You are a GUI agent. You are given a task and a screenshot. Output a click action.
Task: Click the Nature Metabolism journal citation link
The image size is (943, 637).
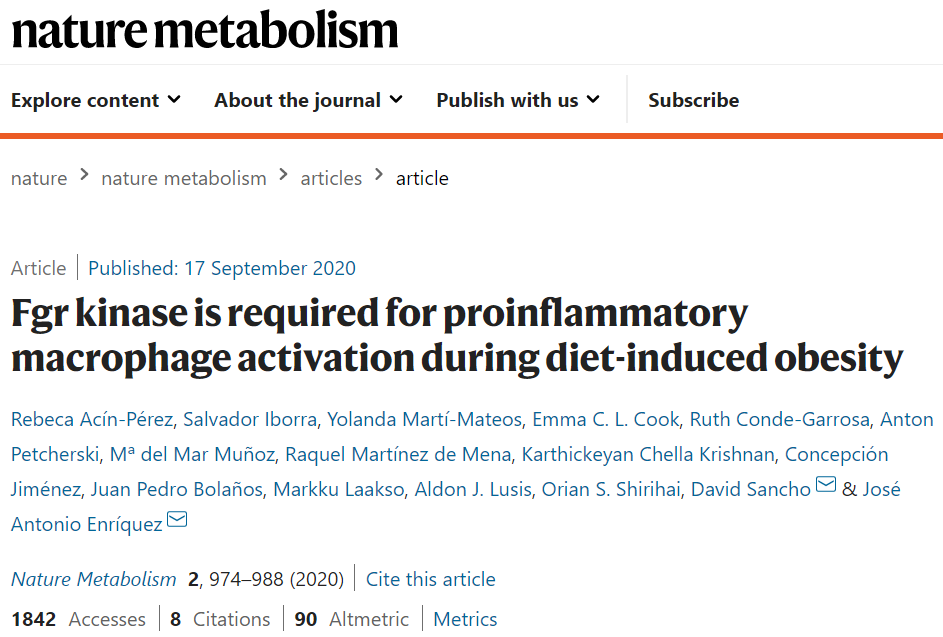point(93,579)
